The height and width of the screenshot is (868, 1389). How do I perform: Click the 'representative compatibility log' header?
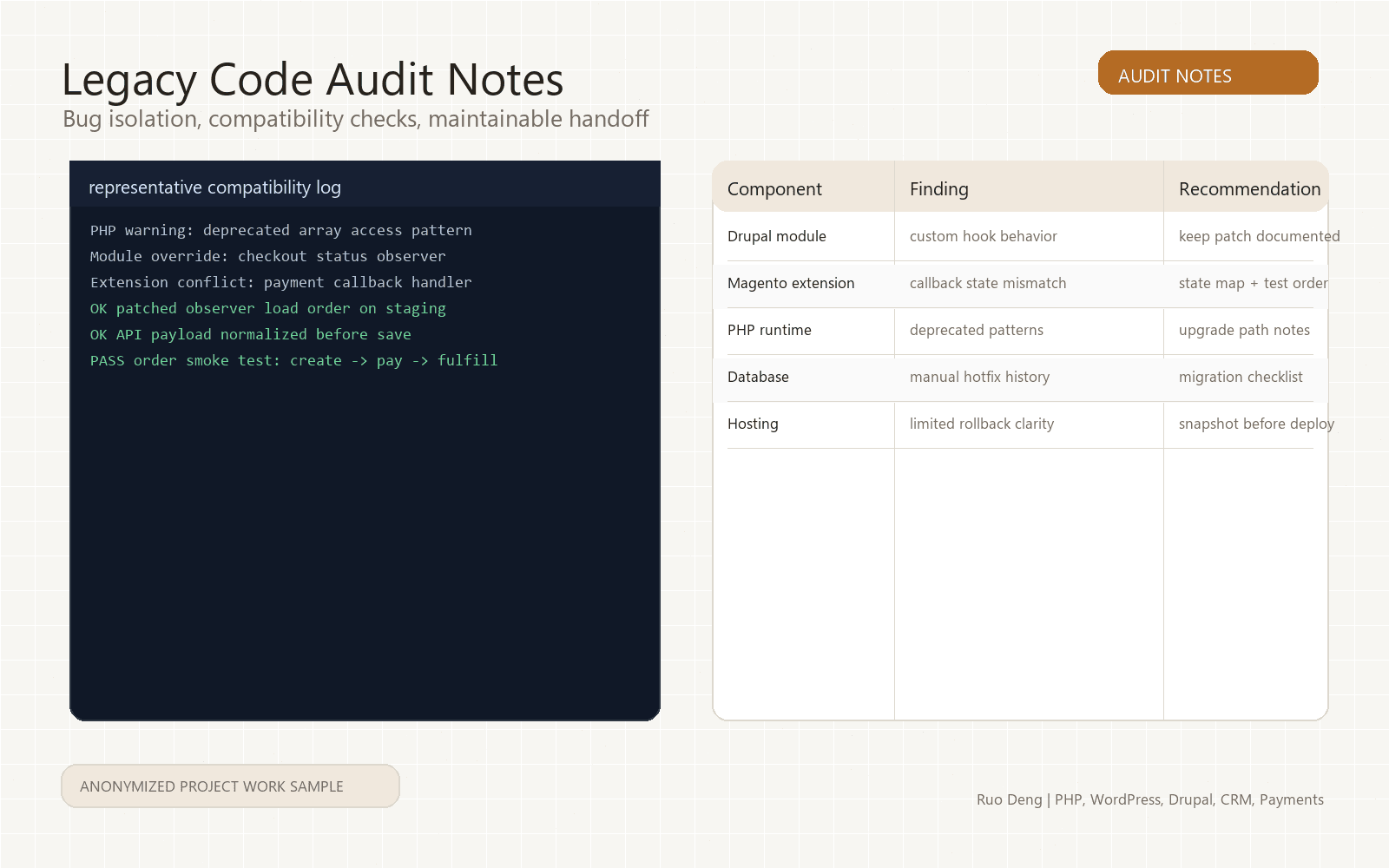(x=214, y=187)
